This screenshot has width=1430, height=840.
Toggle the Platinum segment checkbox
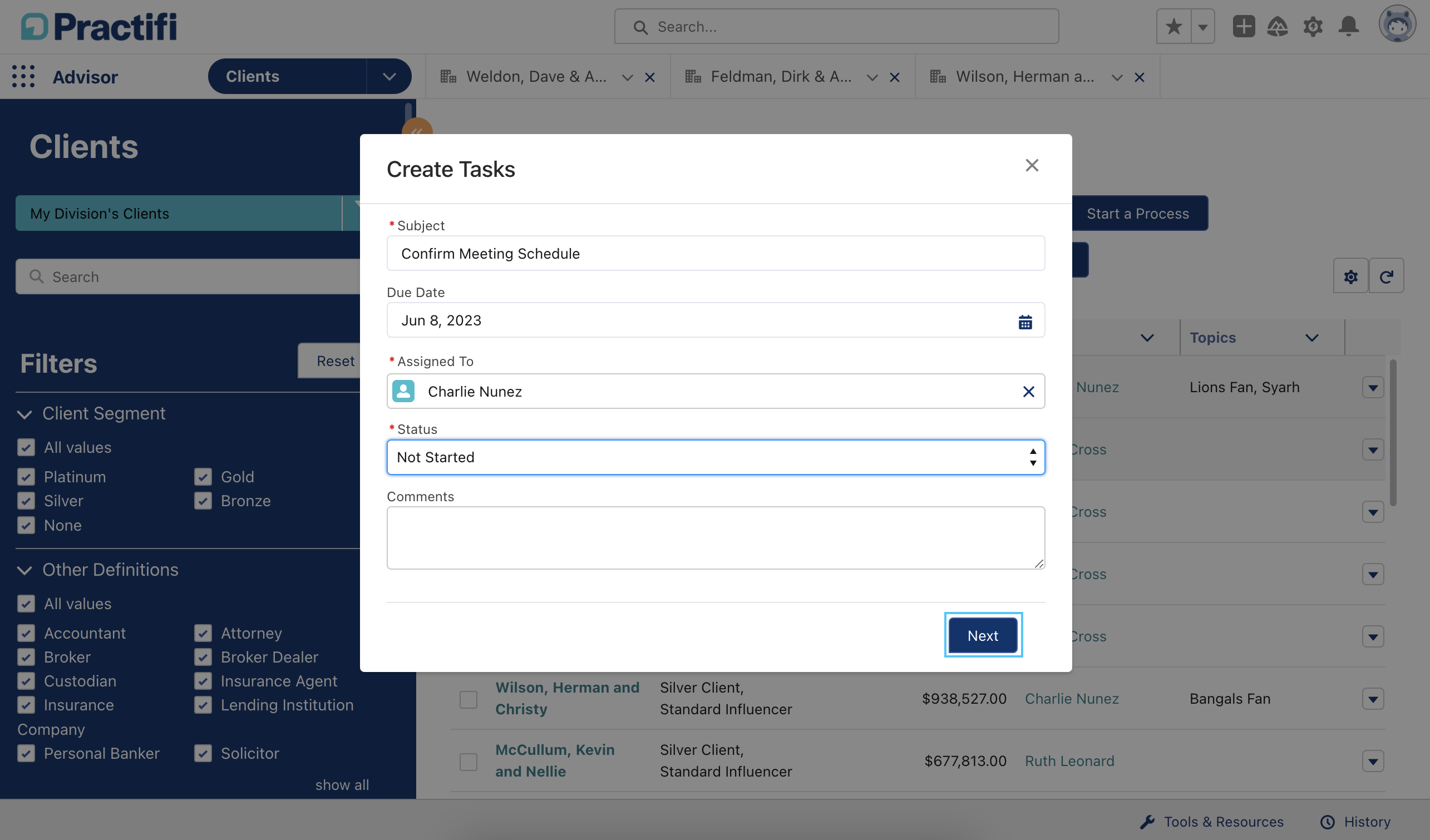[x=26, y=477]
